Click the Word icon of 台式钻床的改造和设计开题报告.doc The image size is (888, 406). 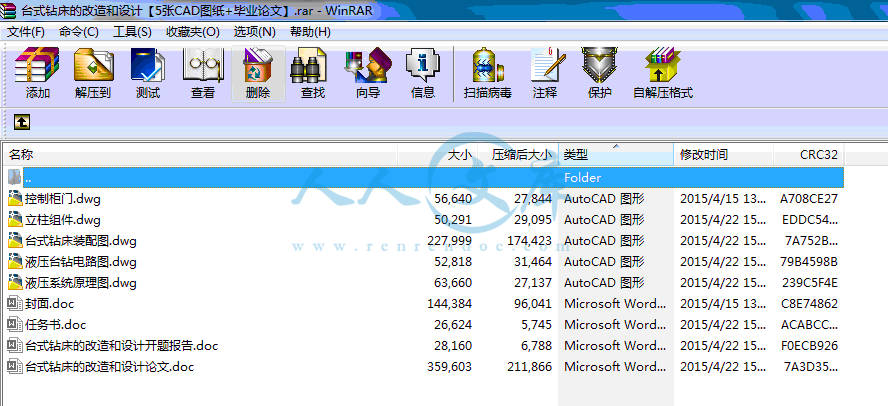pos(15,345)
